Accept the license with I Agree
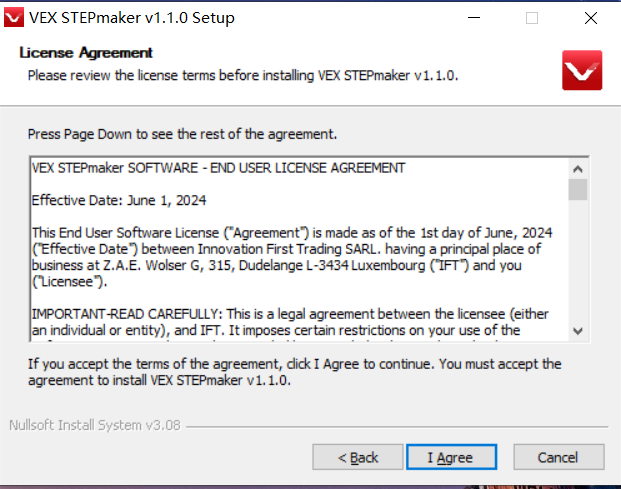Viewport: 621px width, 489px height. [x=450, y=457]
